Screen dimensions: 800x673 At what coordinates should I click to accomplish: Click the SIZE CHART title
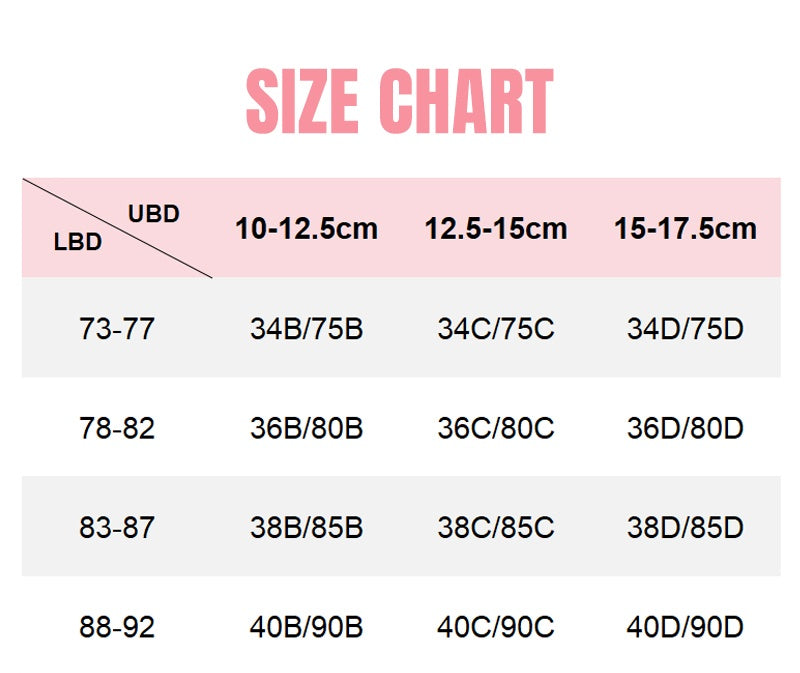[x=399, y=101]
